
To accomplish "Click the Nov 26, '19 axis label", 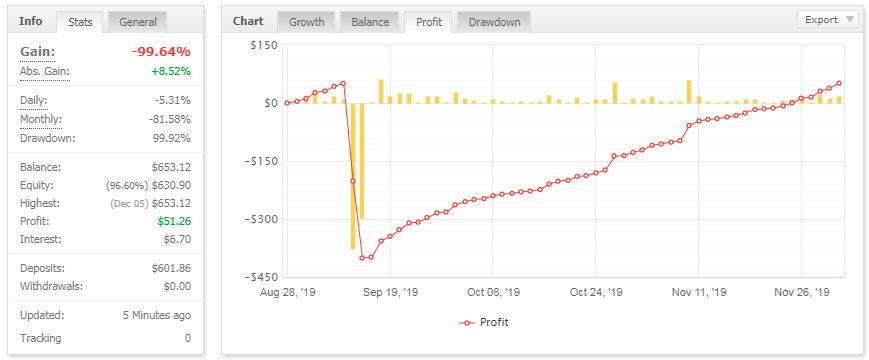I will pos(801,292).
